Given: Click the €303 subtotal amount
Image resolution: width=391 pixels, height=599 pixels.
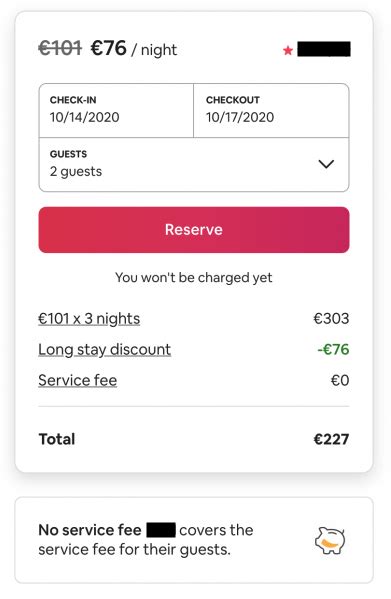Looking at the screenshot, I should [x=331, y=319].
